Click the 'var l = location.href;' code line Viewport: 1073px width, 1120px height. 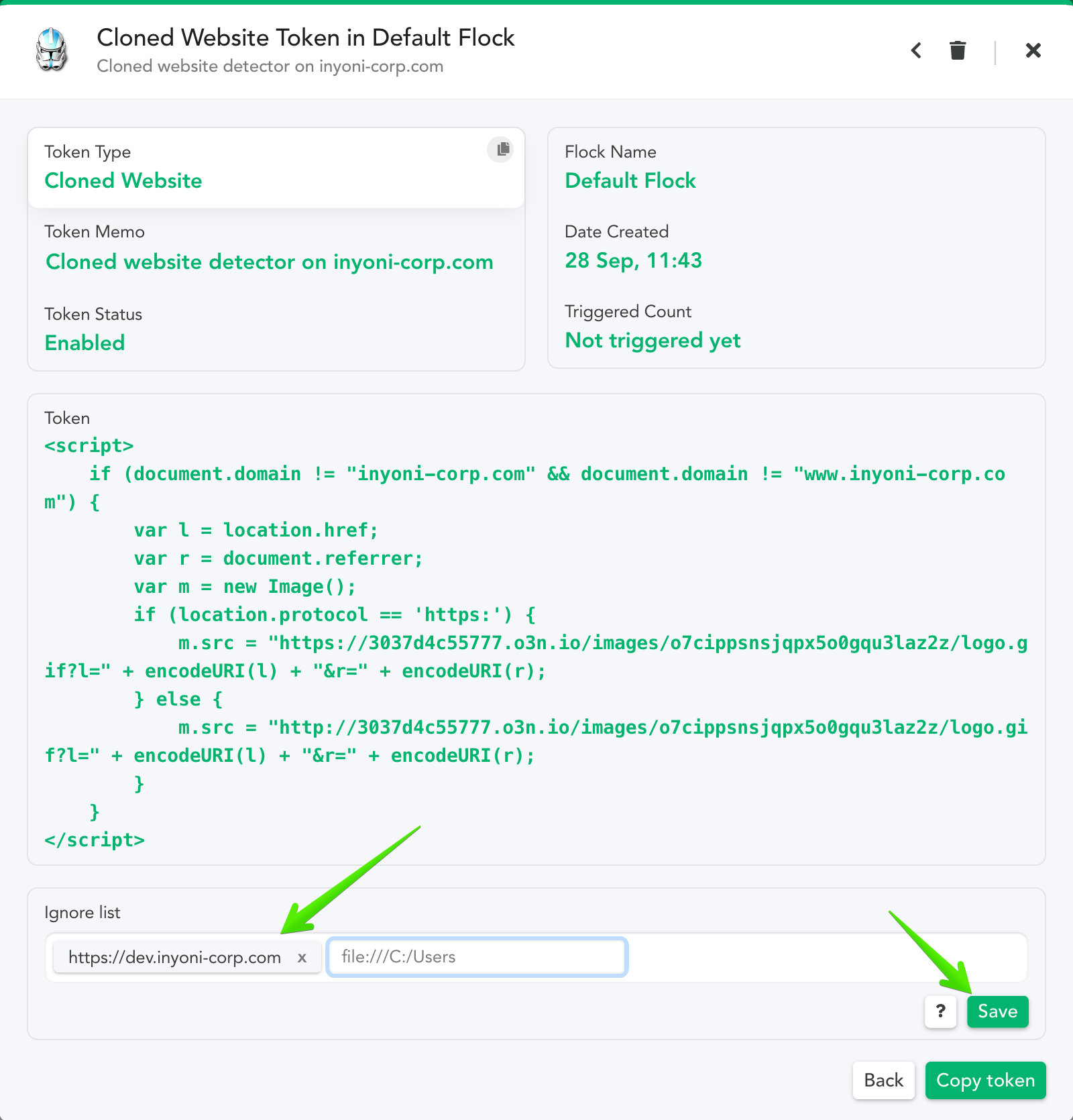[x=256, y=530]
